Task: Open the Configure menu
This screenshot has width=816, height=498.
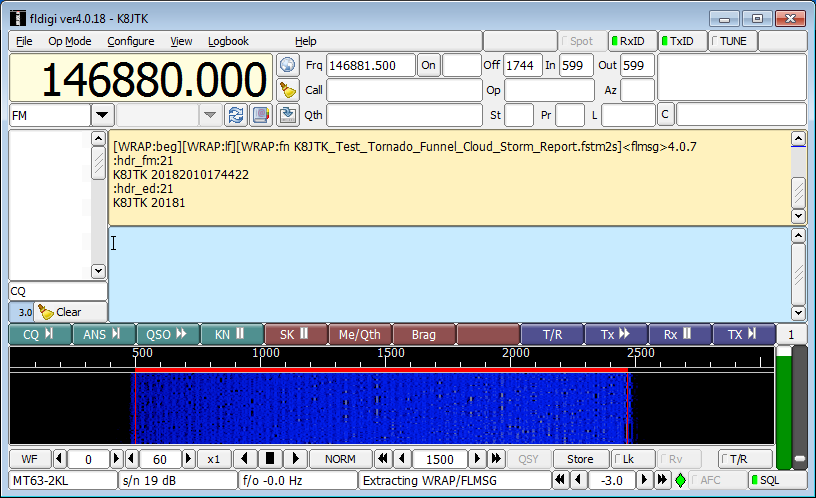Action: coord(131,41)
